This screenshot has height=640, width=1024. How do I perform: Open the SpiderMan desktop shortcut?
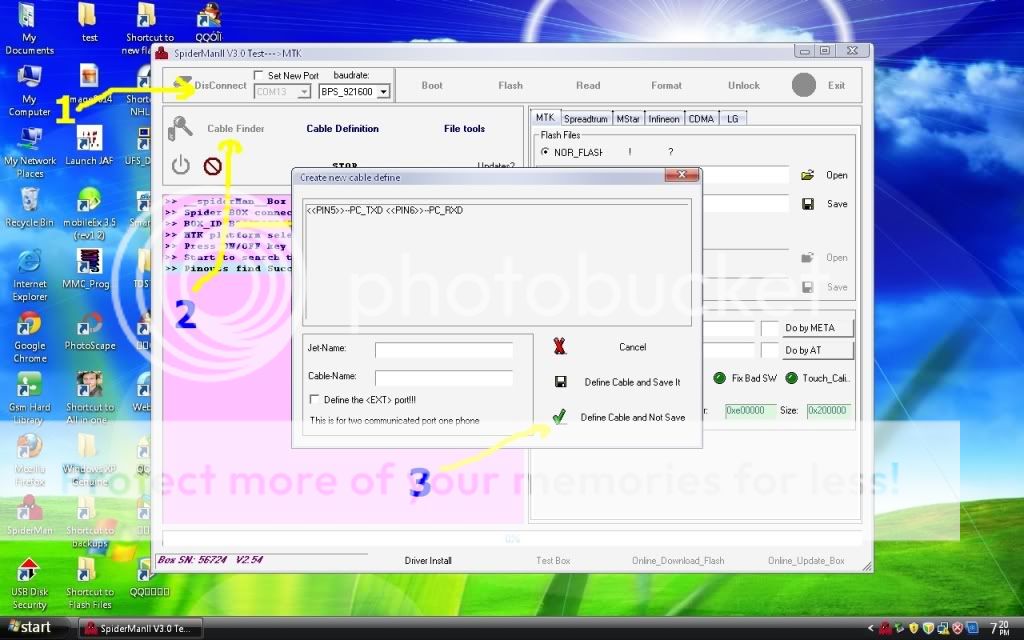point(29,515)
